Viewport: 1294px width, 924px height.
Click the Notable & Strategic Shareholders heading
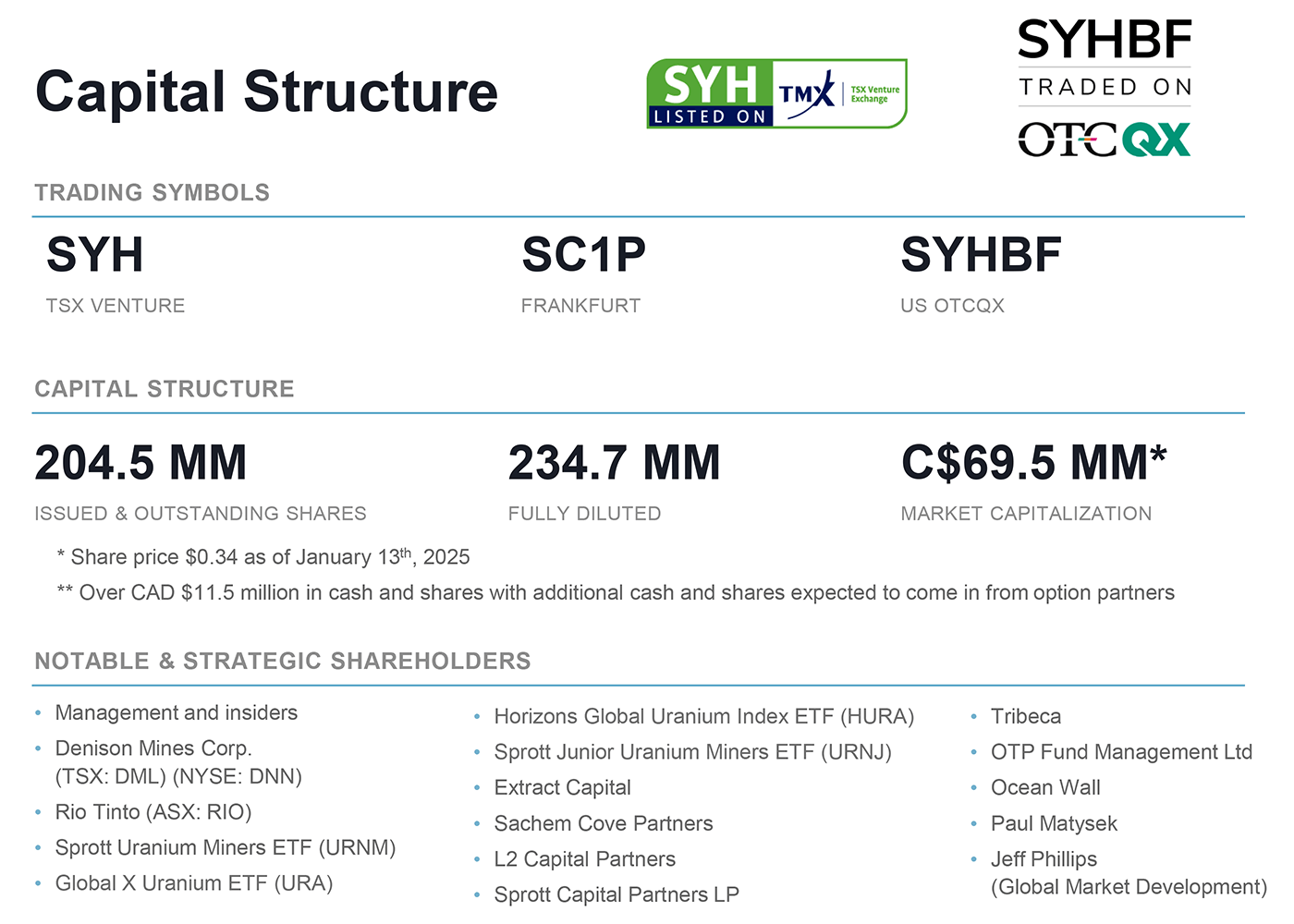pos(283,662)
